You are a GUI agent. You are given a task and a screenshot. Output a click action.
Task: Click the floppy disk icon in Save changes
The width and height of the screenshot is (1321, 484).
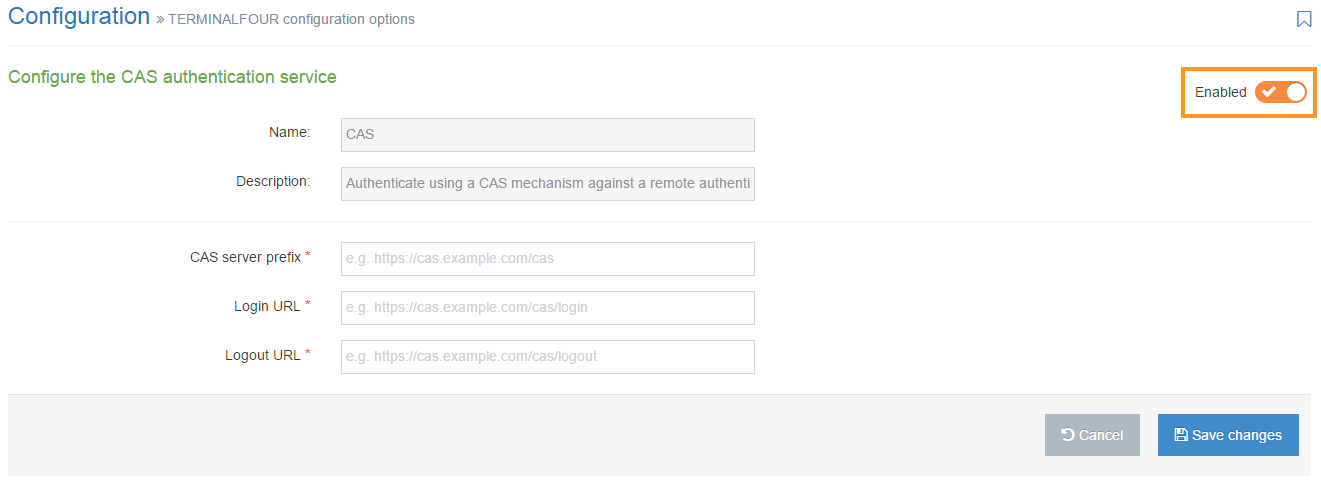coord(1181,435)
